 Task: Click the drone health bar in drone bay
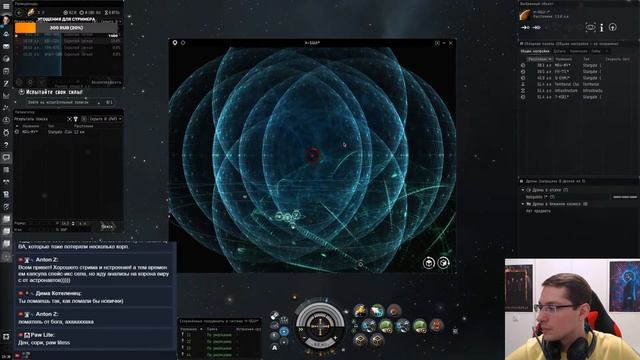(624, 197)
